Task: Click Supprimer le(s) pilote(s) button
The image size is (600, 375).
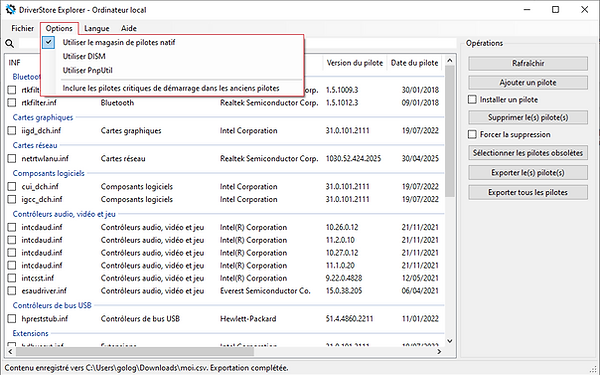Action: coord(528,117)
